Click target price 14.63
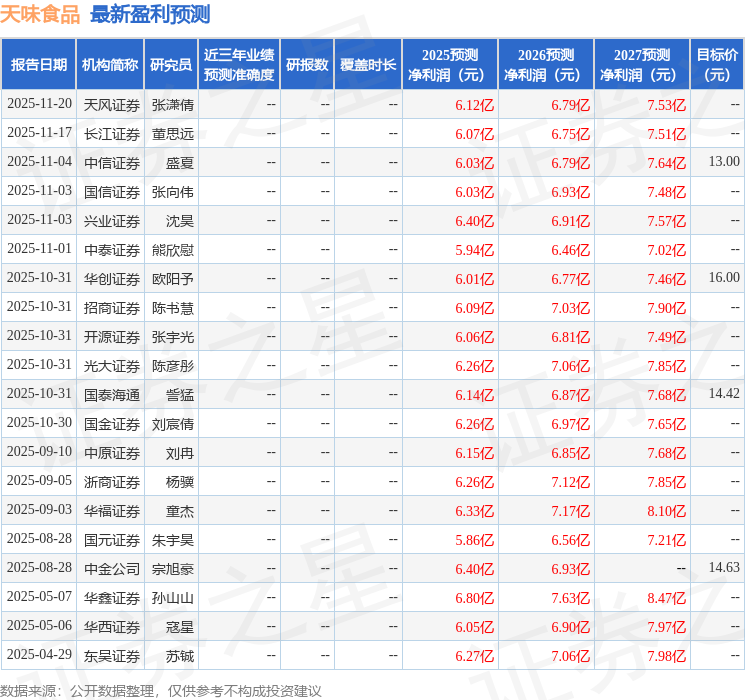This screenshot has width=745, height=700. (x=724, y=567)
